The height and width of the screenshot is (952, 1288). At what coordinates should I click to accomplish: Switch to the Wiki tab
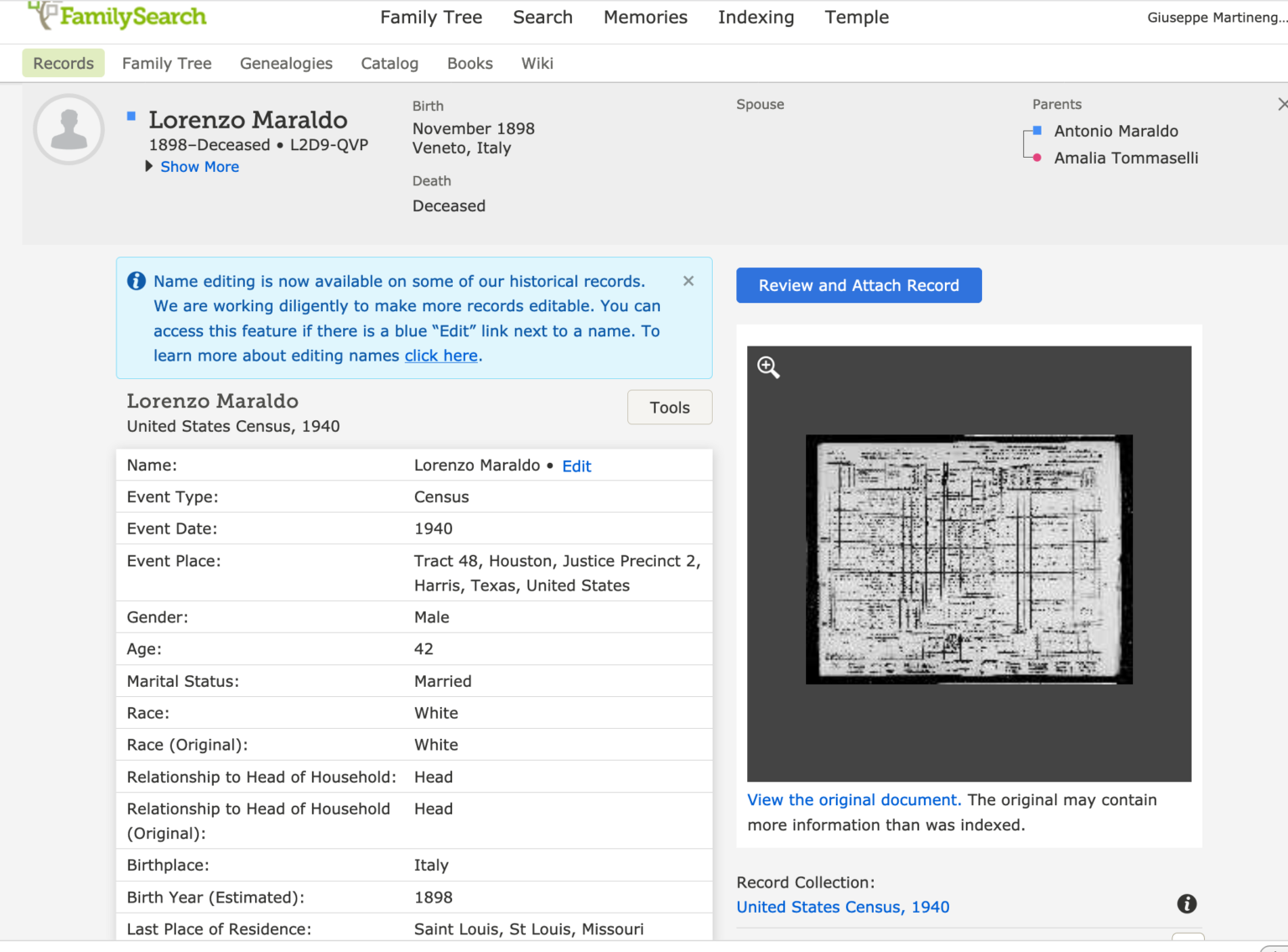pyautogui.click(x=537, y=63)
